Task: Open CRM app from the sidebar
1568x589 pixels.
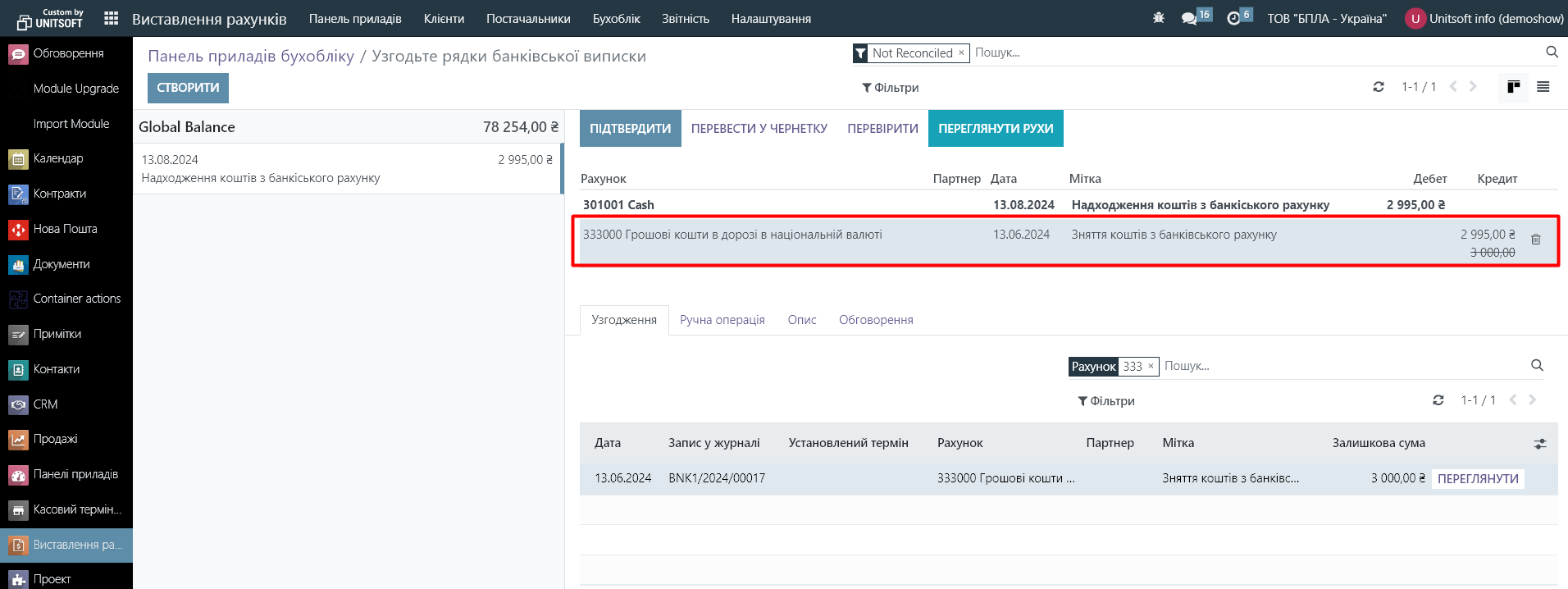Action: click(45, 404)
